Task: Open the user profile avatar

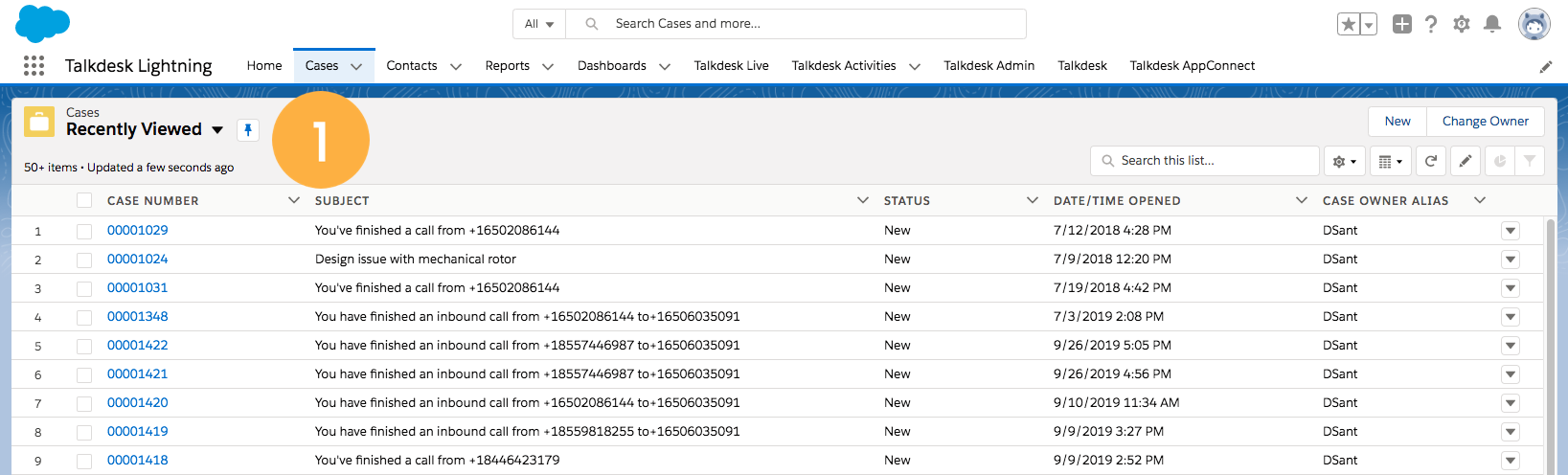Action: pyautogui.click(x=1534, y=24)
